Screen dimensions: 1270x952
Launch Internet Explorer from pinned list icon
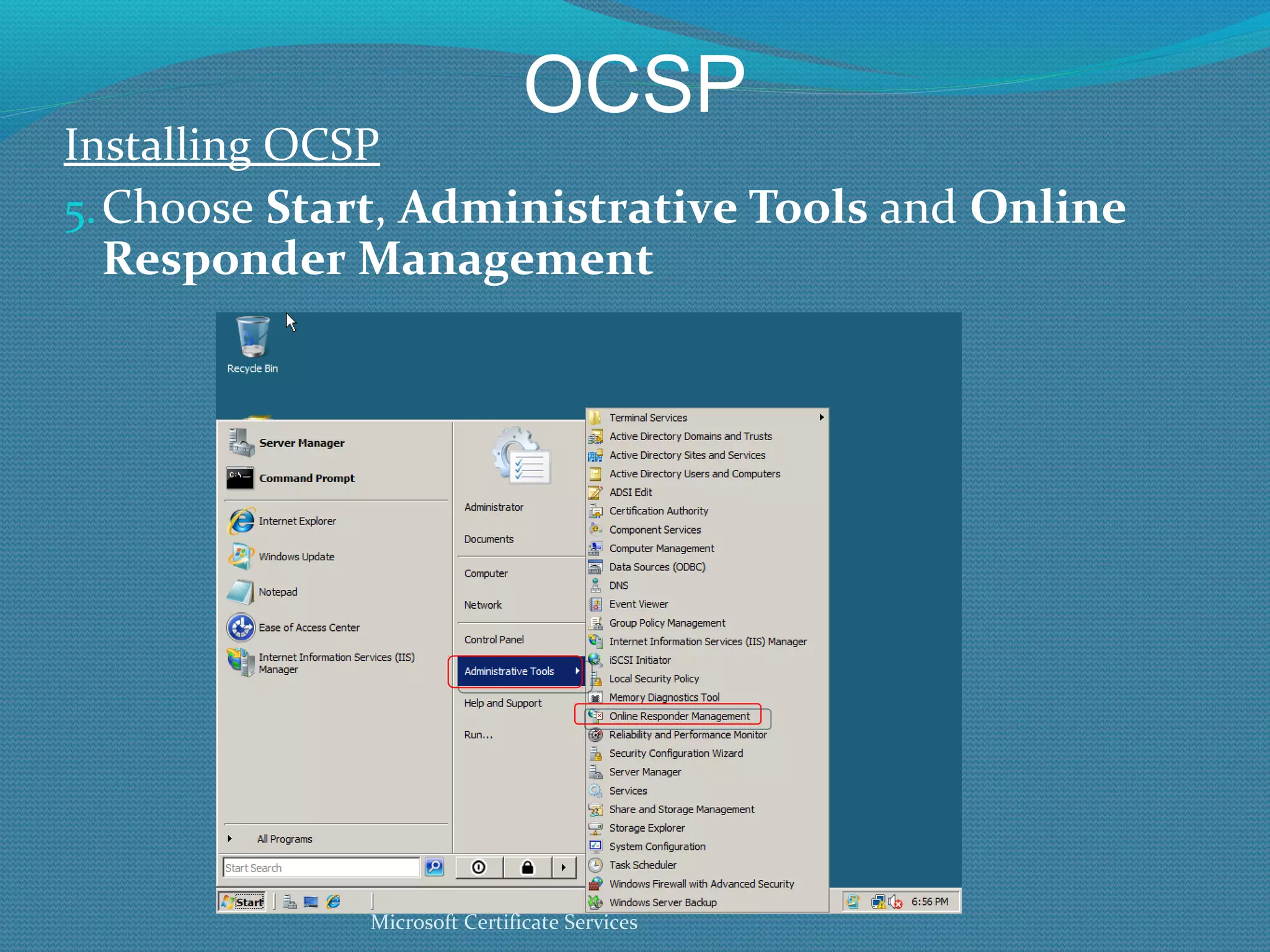click(241, 521)
